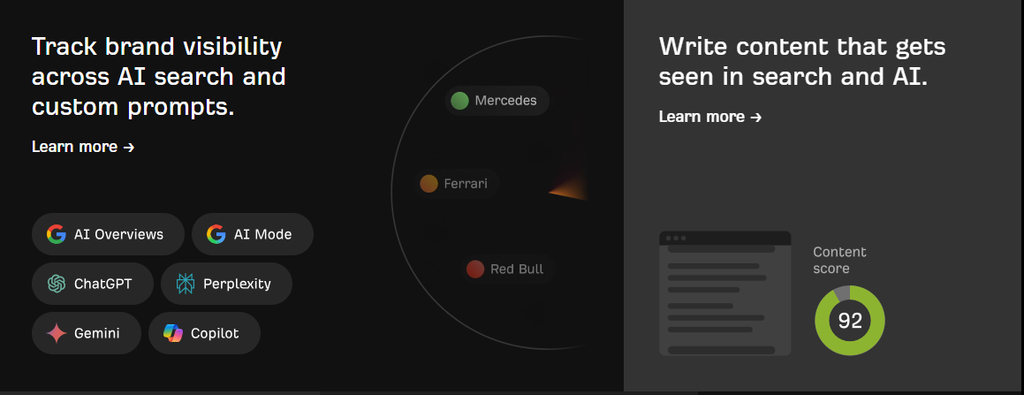Click the Track brand visibility heading

(159, 76)
